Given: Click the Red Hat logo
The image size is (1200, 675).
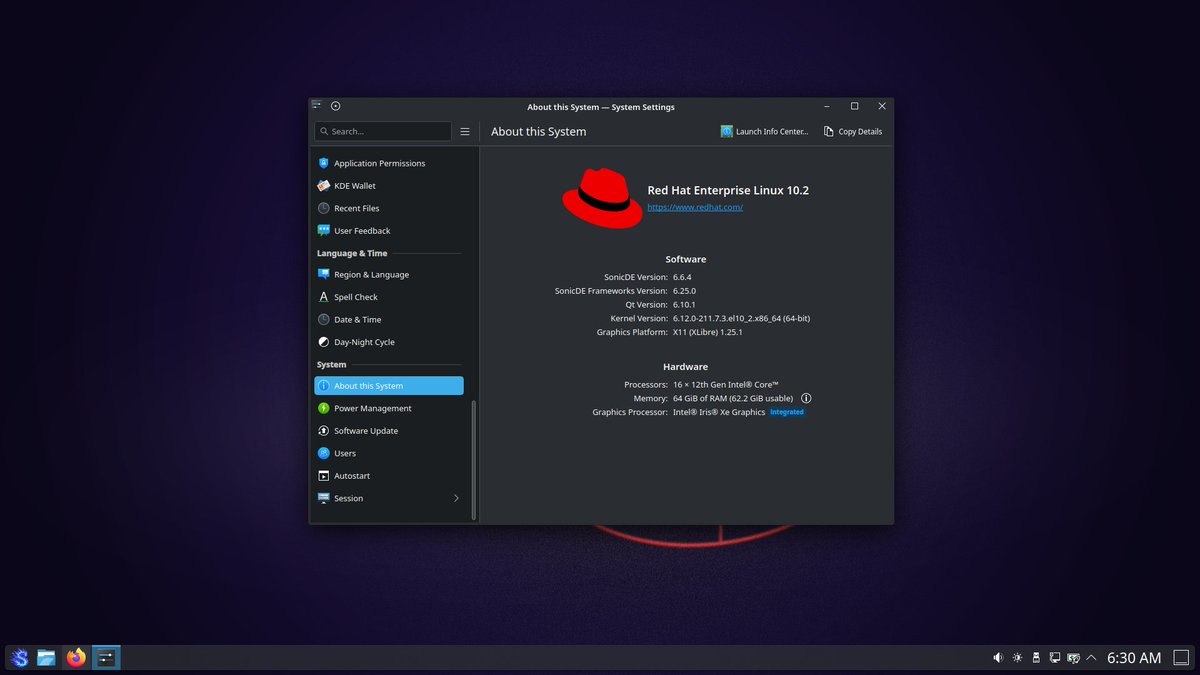Looking at the screenshot, I should point(602,198).
